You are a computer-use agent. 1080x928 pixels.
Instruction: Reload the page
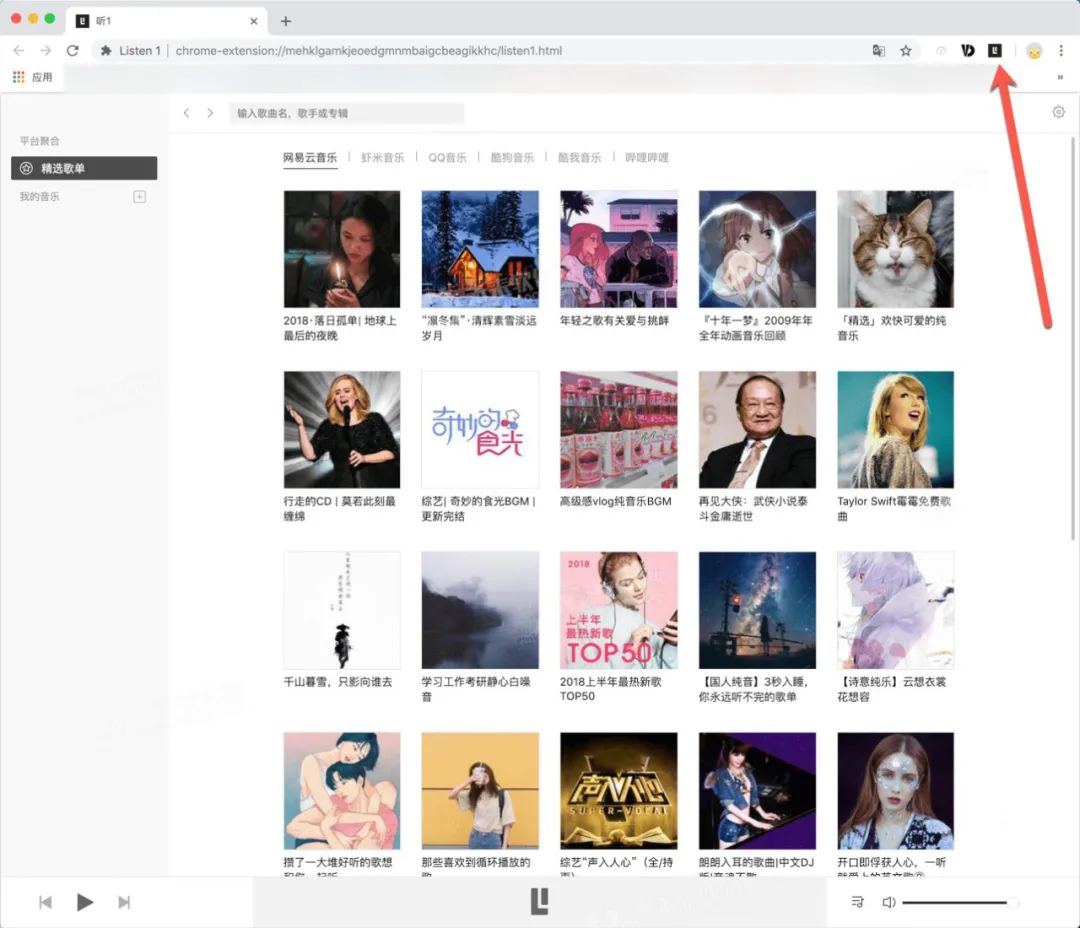[72, 50]
